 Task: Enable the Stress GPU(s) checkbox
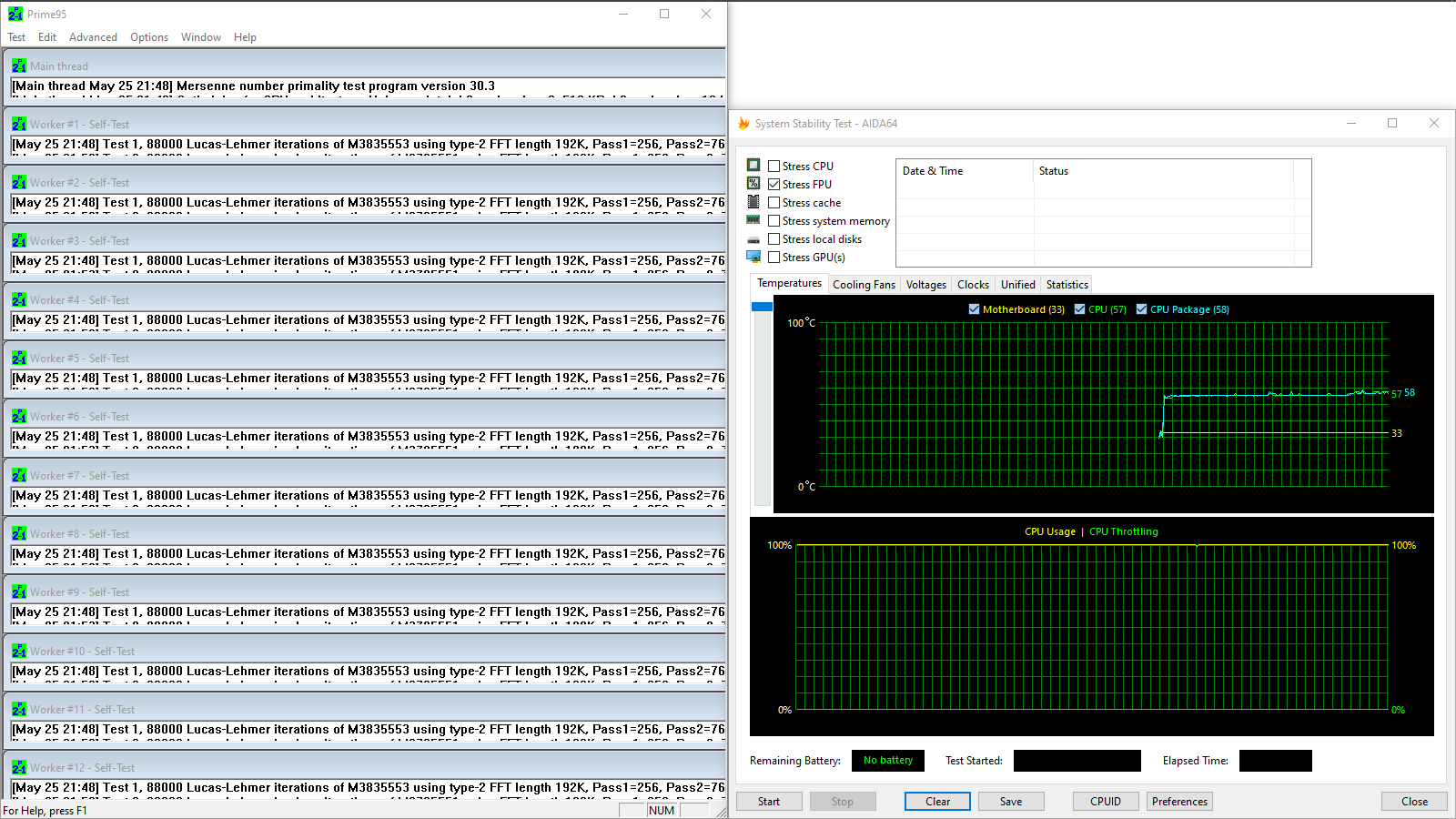(x=773, y=257)
